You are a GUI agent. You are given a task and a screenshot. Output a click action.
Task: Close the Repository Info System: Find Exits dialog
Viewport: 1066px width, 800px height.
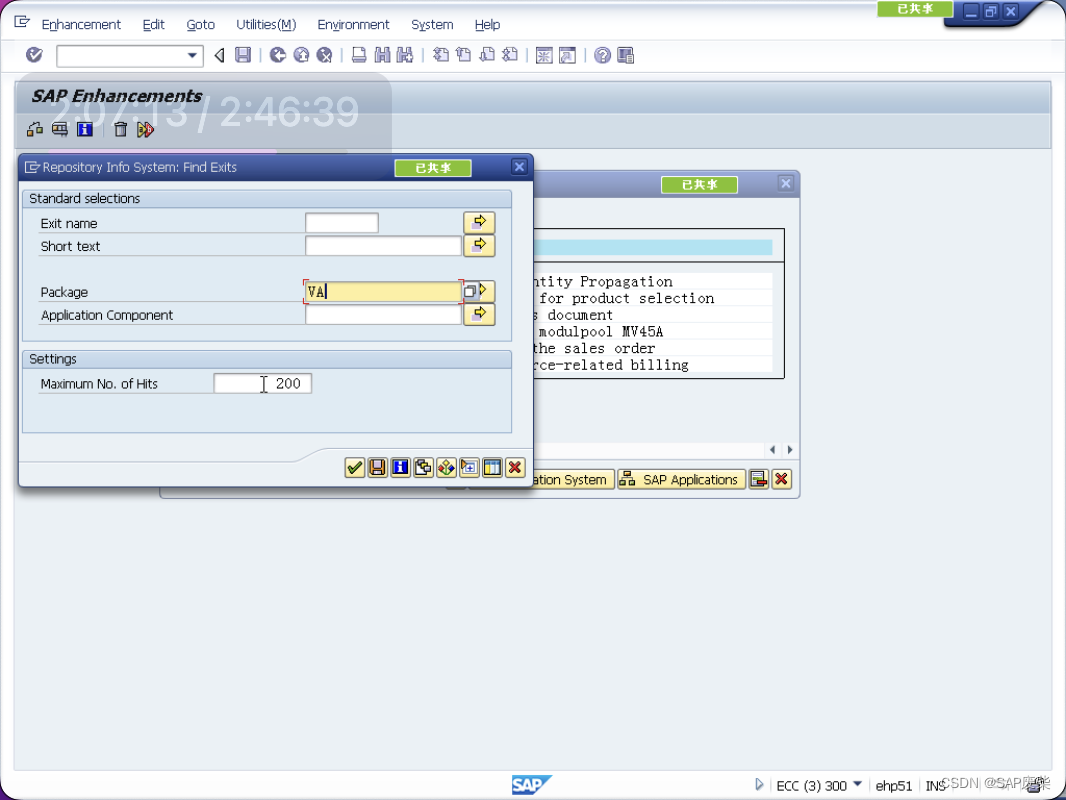click(x=519, y=167)
